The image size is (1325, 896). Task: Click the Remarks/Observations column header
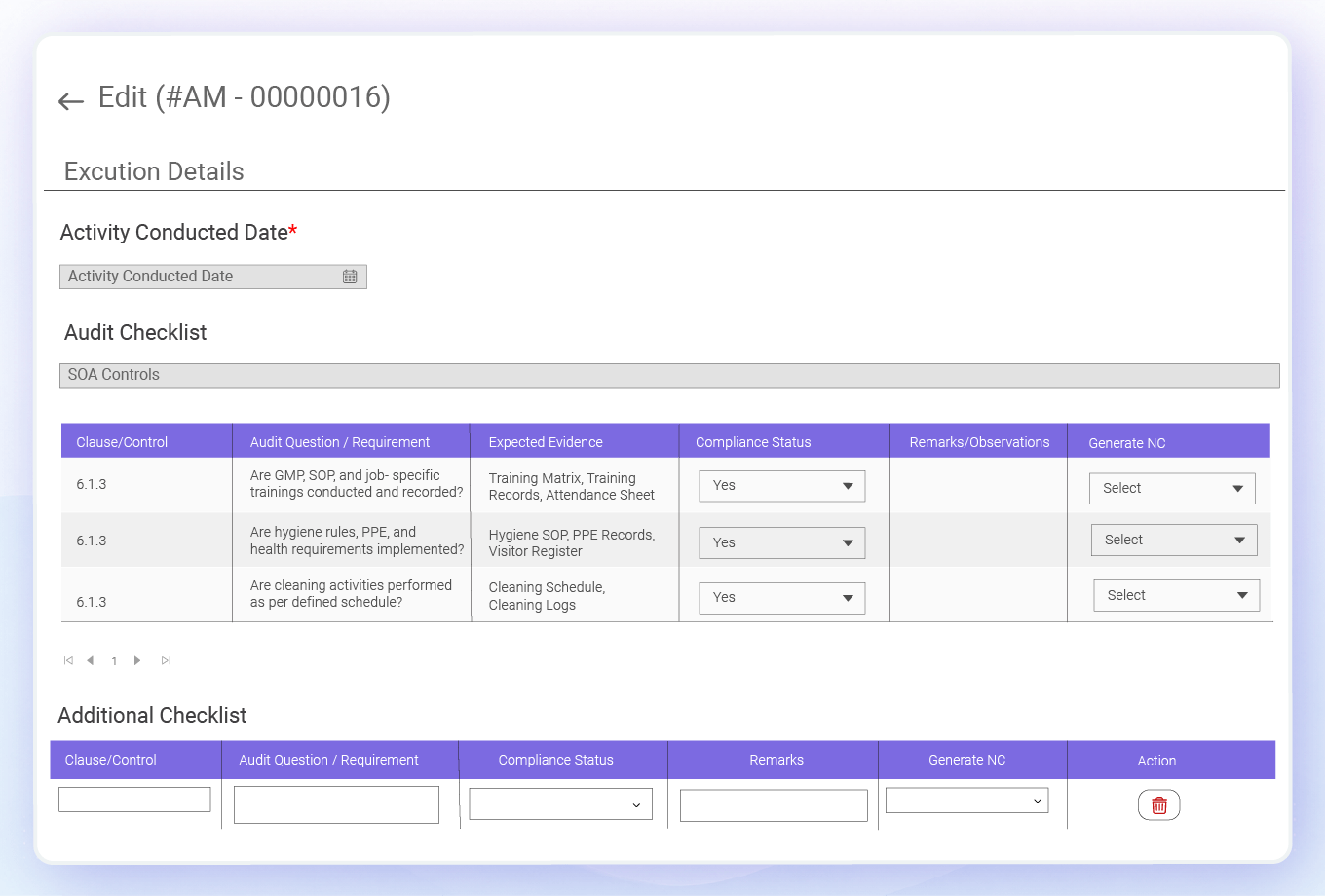[x=979, y=442]
